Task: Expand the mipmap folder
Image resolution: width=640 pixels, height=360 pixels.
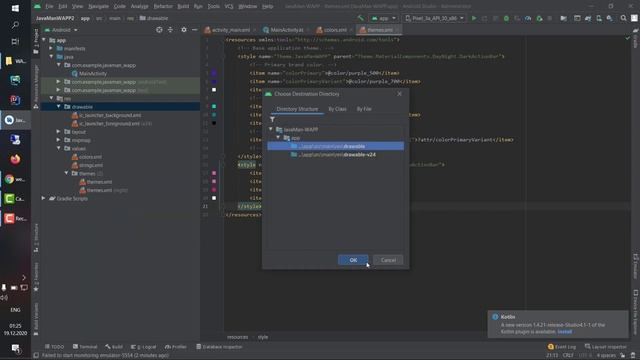Action: (x=59, y=140)
